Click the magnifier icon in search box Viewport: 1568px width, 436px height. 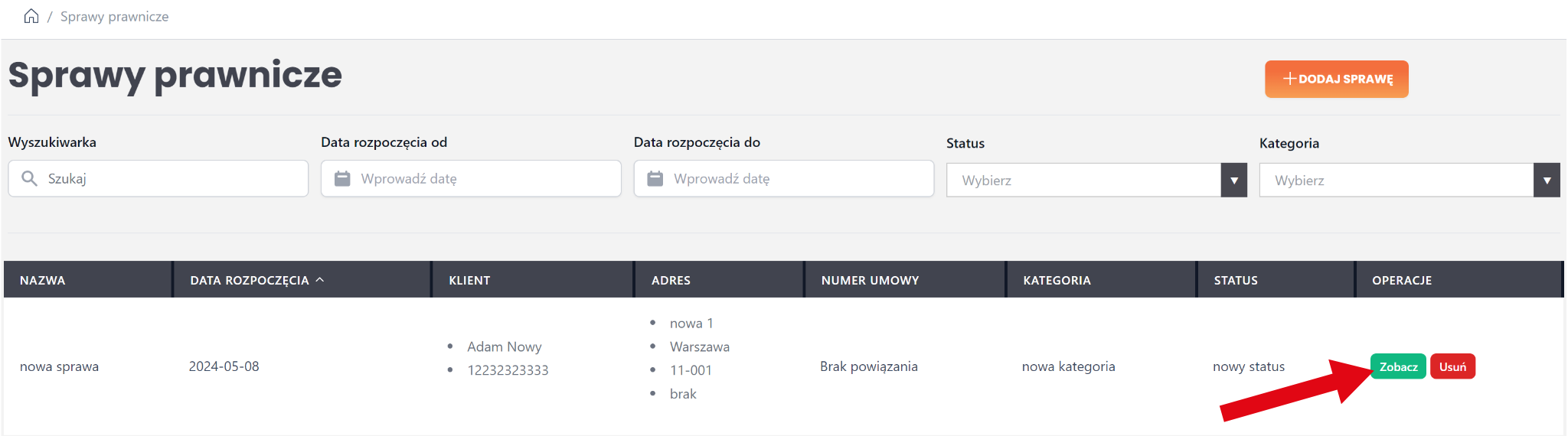click(29, 178)
